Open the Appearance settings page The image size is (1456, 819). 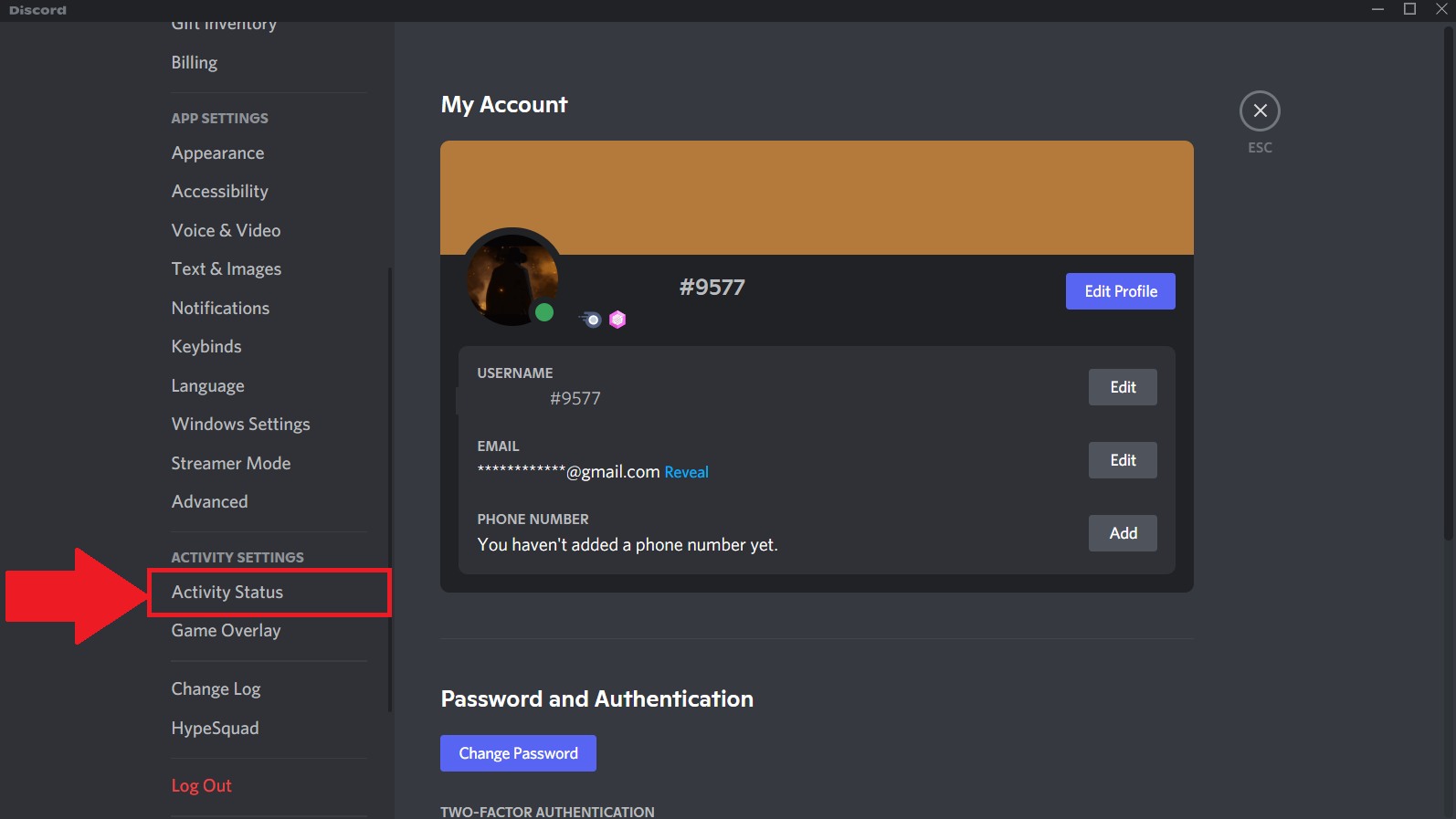[217, 153]
